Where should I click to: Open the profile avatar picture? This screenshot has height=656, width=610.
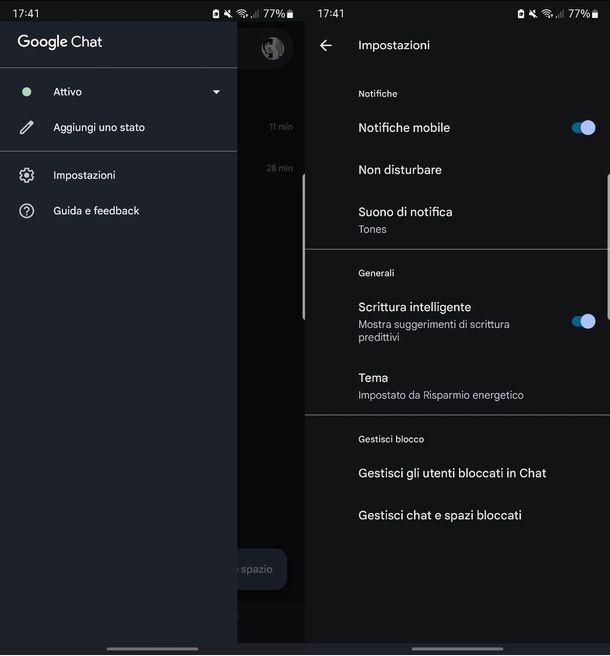click(x=272, y=49)
